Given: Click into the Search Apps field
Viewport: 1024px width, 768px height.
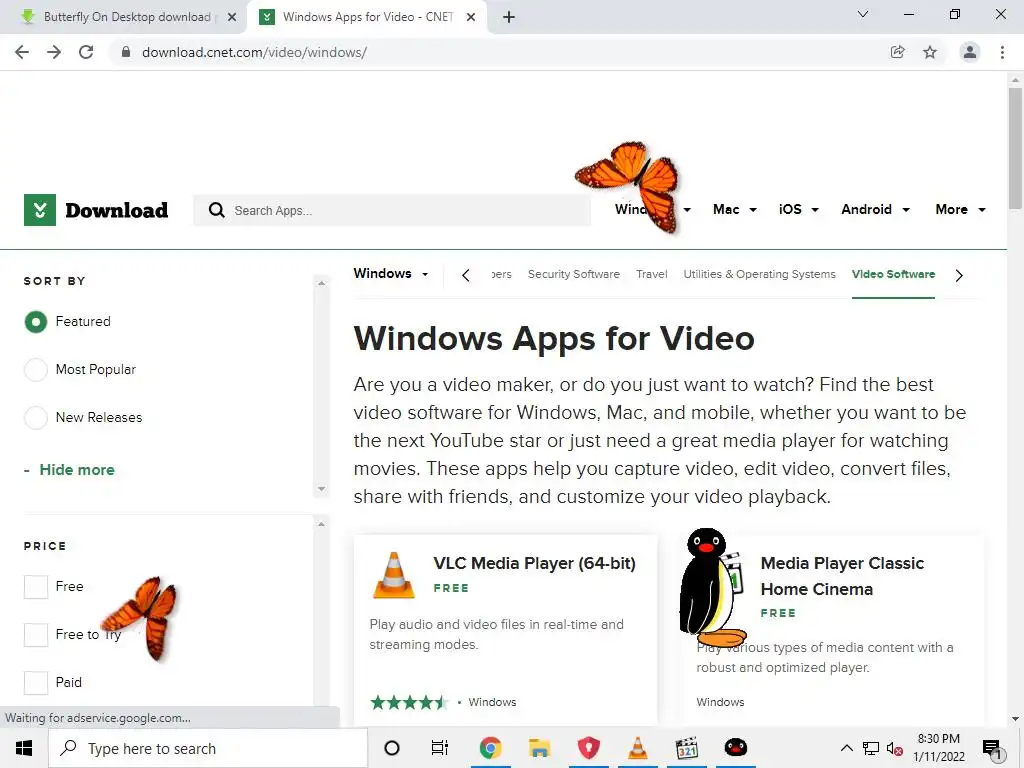Looking at the screenshot, I should coord(392,210).
